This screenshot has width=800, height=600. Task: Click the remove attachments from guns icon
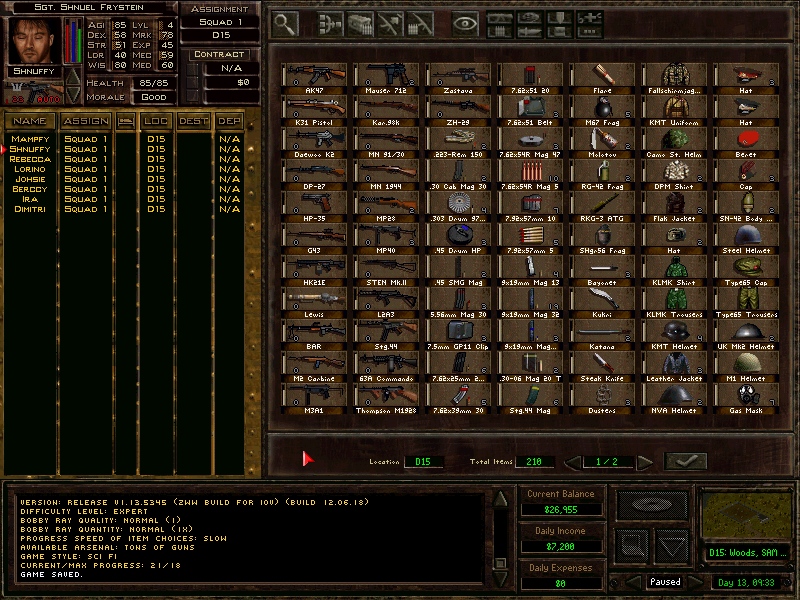[390, 24]
